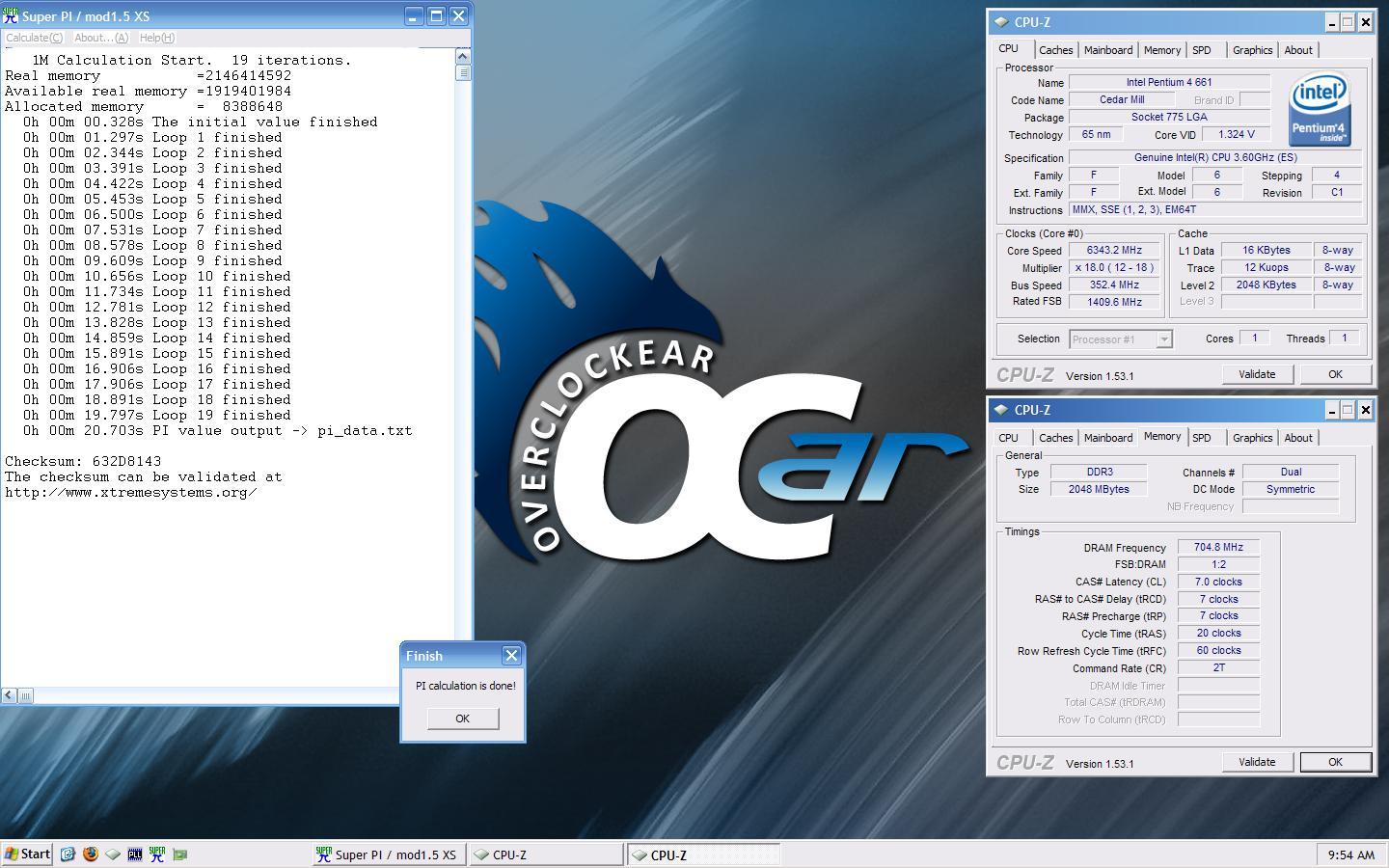Launch Super PI from the quick launch bar
The height and width of the screenshot is (868, 1389).
coord(157,854)
